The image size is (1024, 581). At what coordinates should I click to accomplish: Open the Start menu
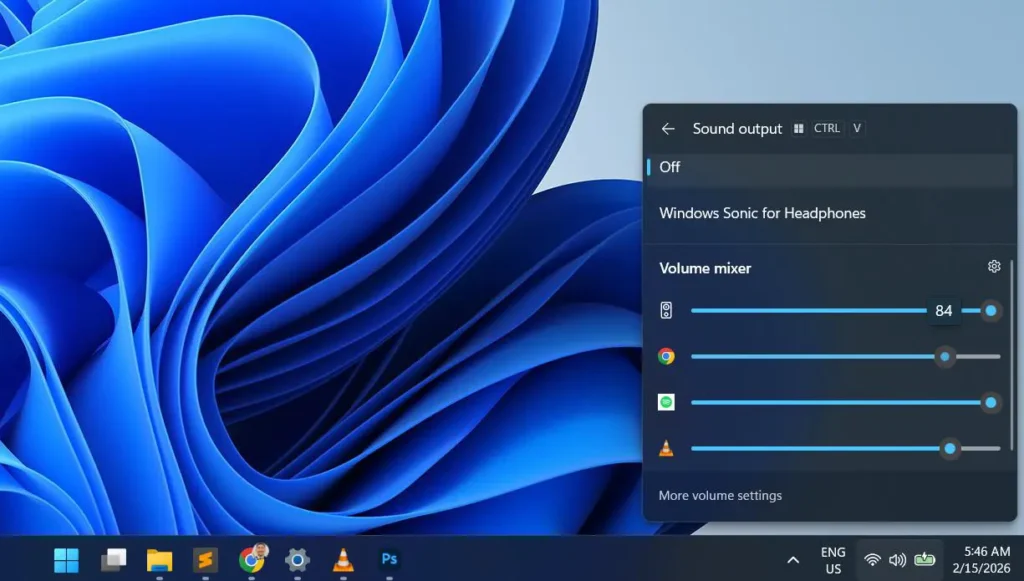(x=66, y=560)
